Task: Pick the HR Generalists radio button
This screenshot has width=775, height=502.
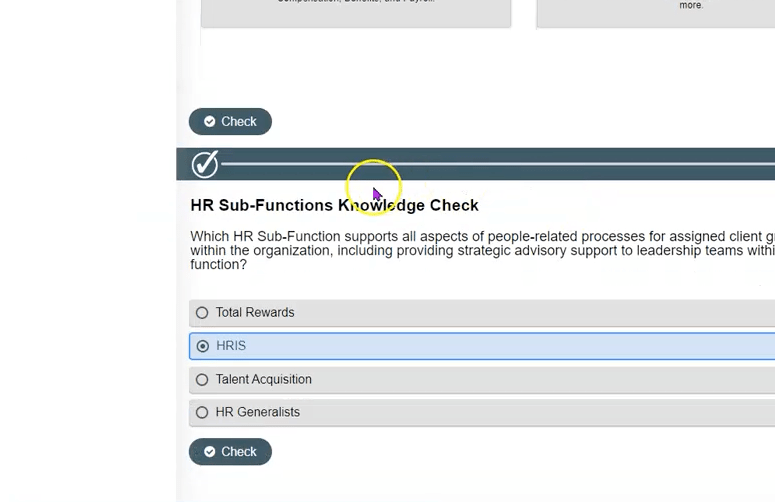Action: (x=202, y=412)
